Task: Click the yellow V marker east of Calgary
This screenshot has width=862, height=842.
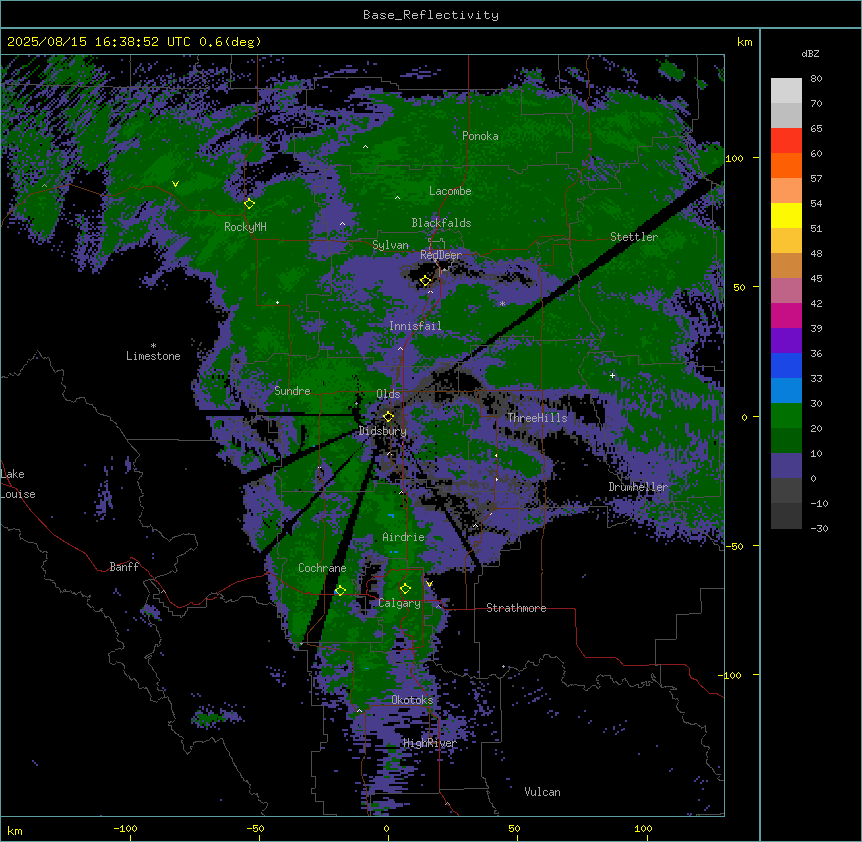Action: click(429, 584)
